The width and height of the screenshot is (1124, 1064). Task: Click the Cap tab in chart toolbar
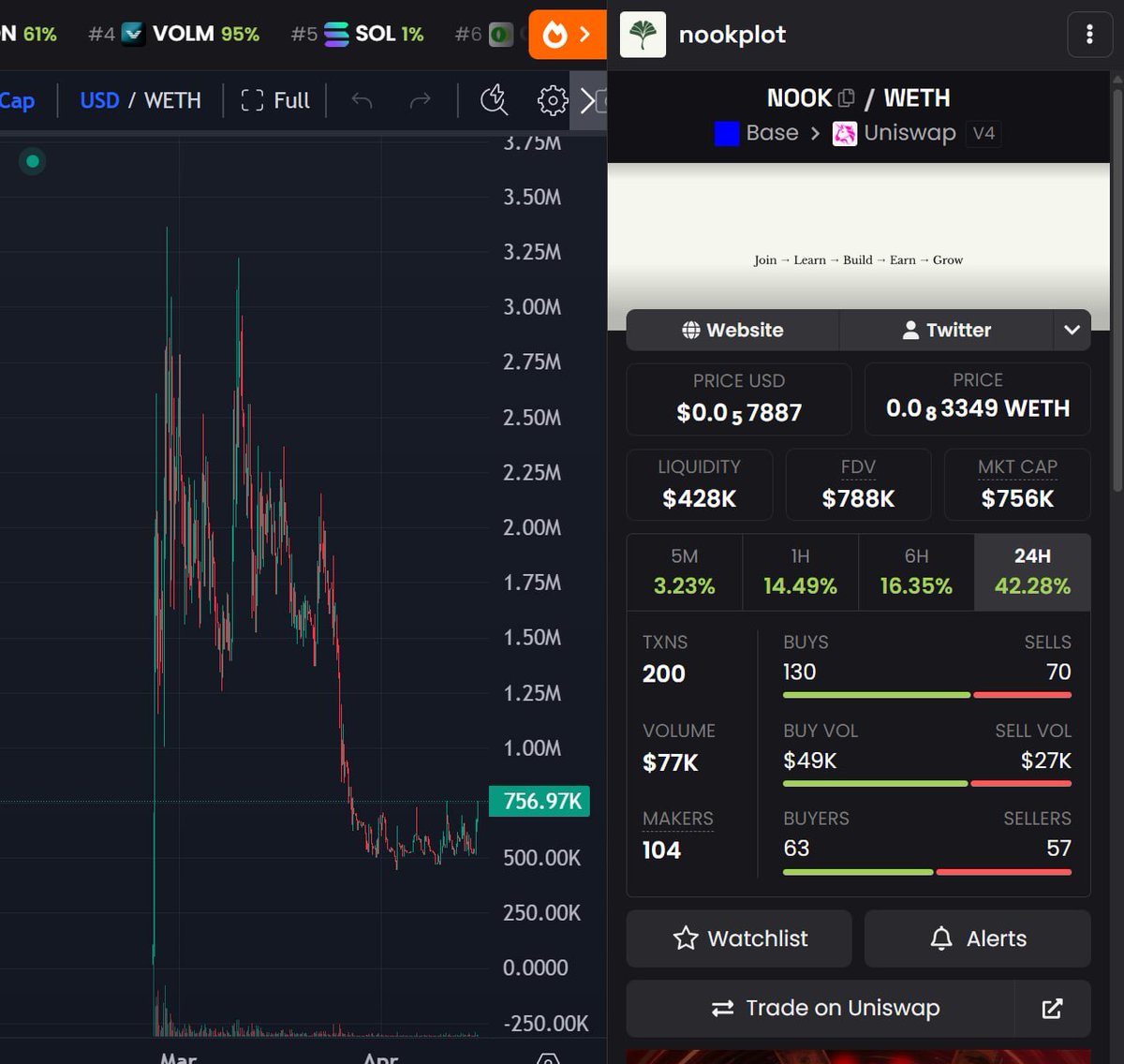(x=18, y=100)
